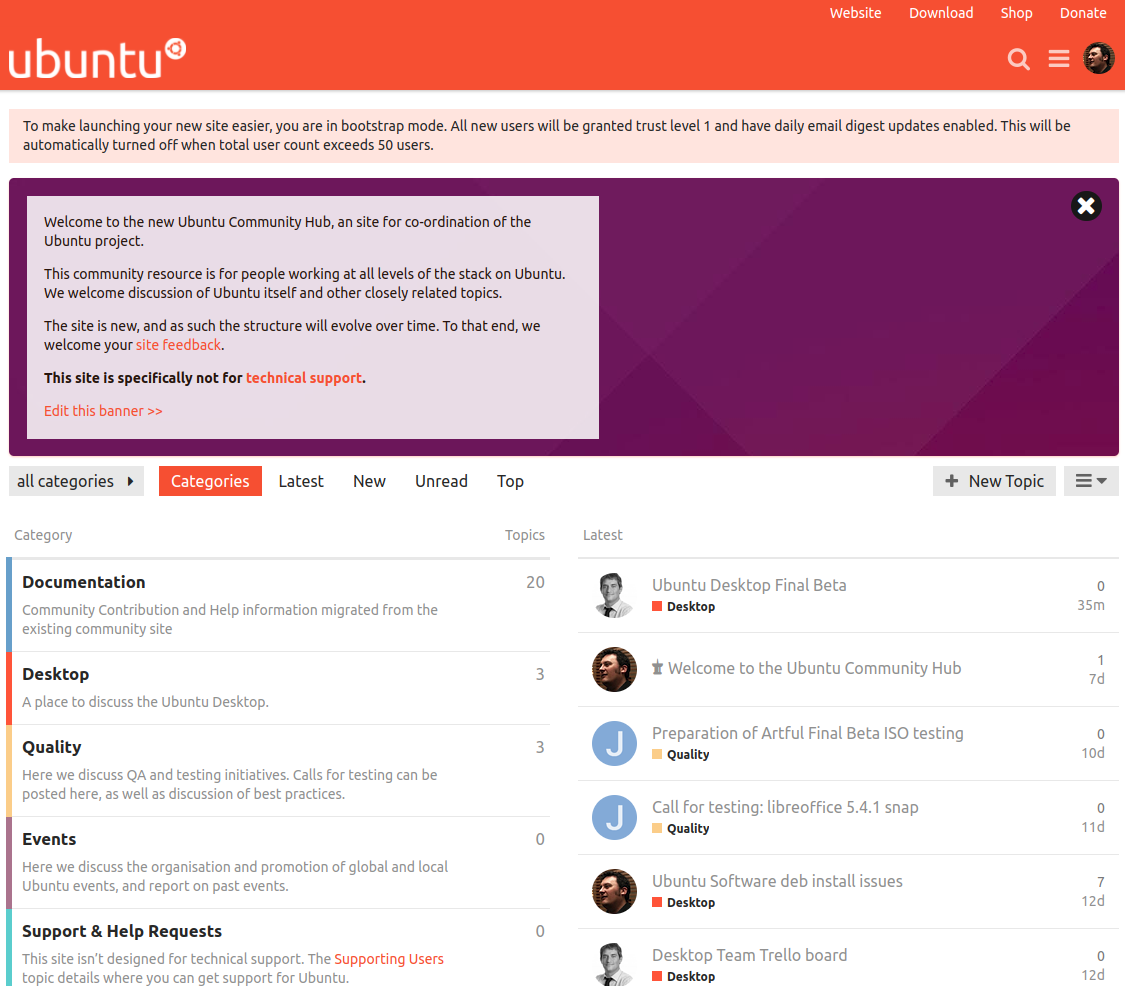Open topic Ubuntu Desktop Final Beta
Screen dimensions: 1125x986
[749, 585]
